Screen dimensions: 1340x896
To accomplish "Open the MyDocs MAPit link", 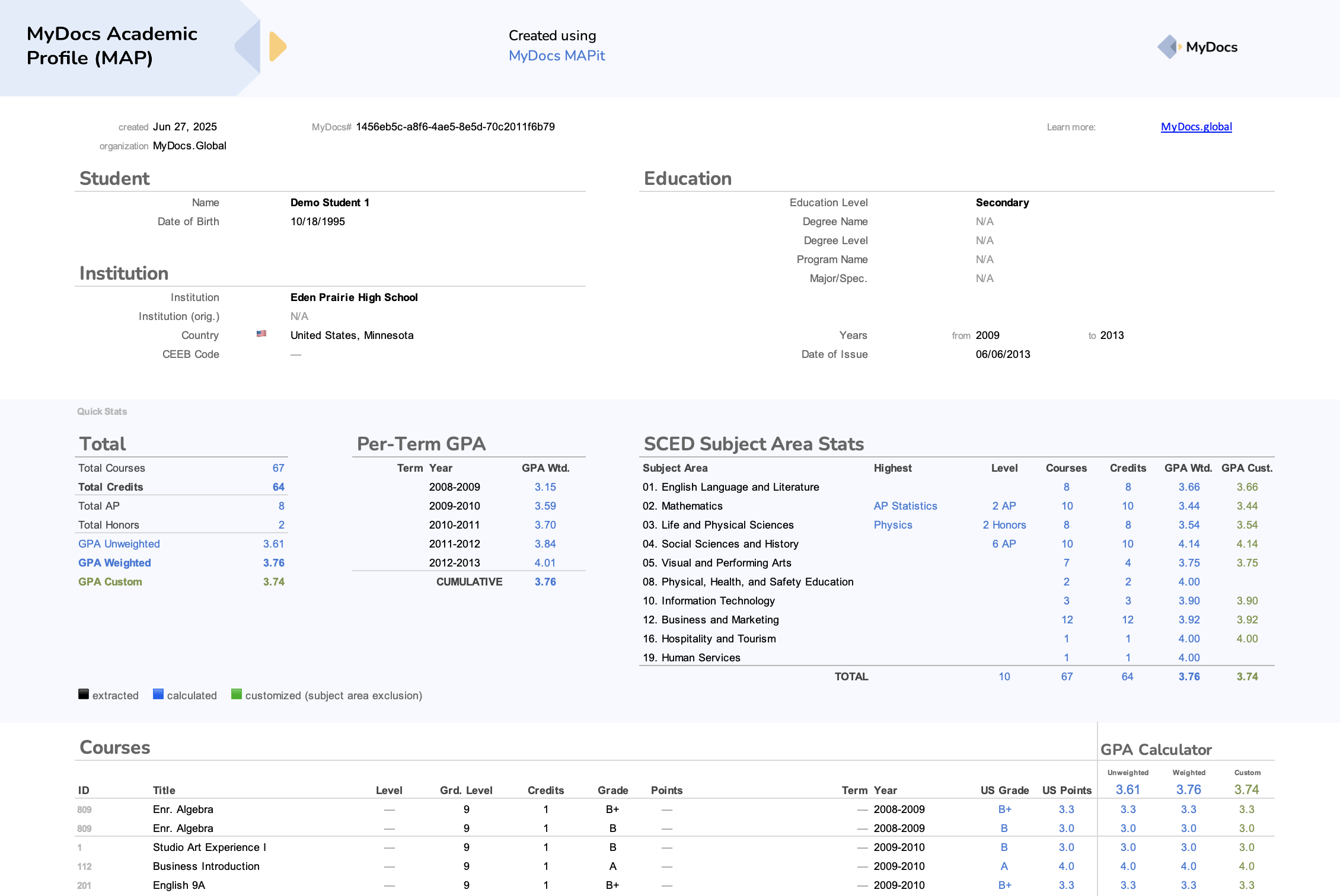I will pos(556,56).
